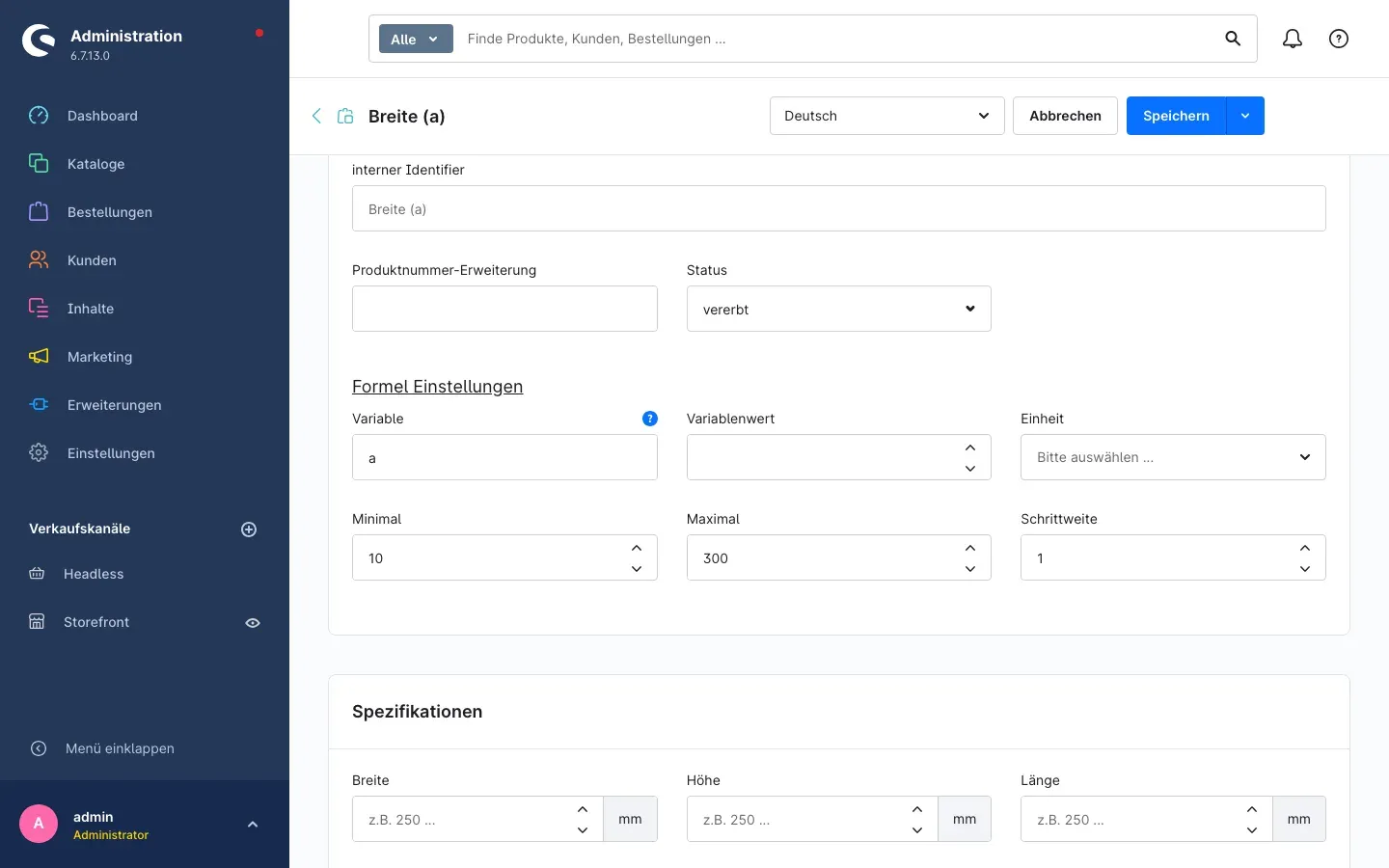Open the Alle search filter dropdown

pyautogui.click(x=416, y=39)
